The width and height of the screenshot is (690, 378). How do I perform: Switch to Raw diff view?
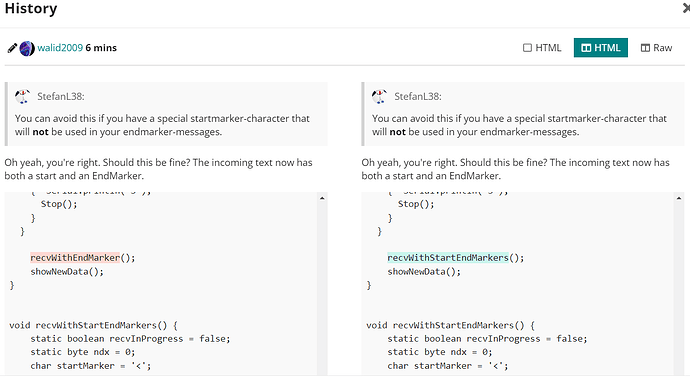656,48
